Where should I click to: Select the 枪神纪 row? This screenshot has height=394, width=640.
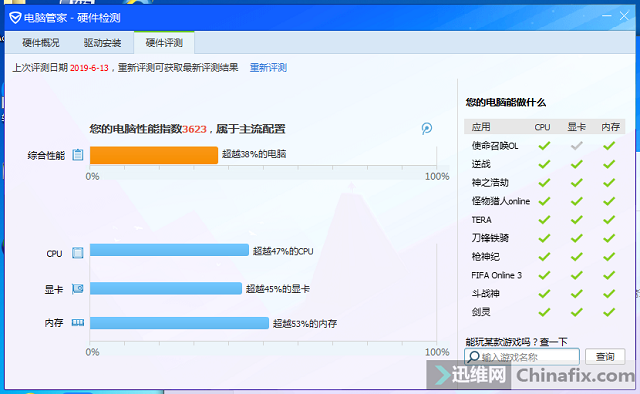pos(544,256)
